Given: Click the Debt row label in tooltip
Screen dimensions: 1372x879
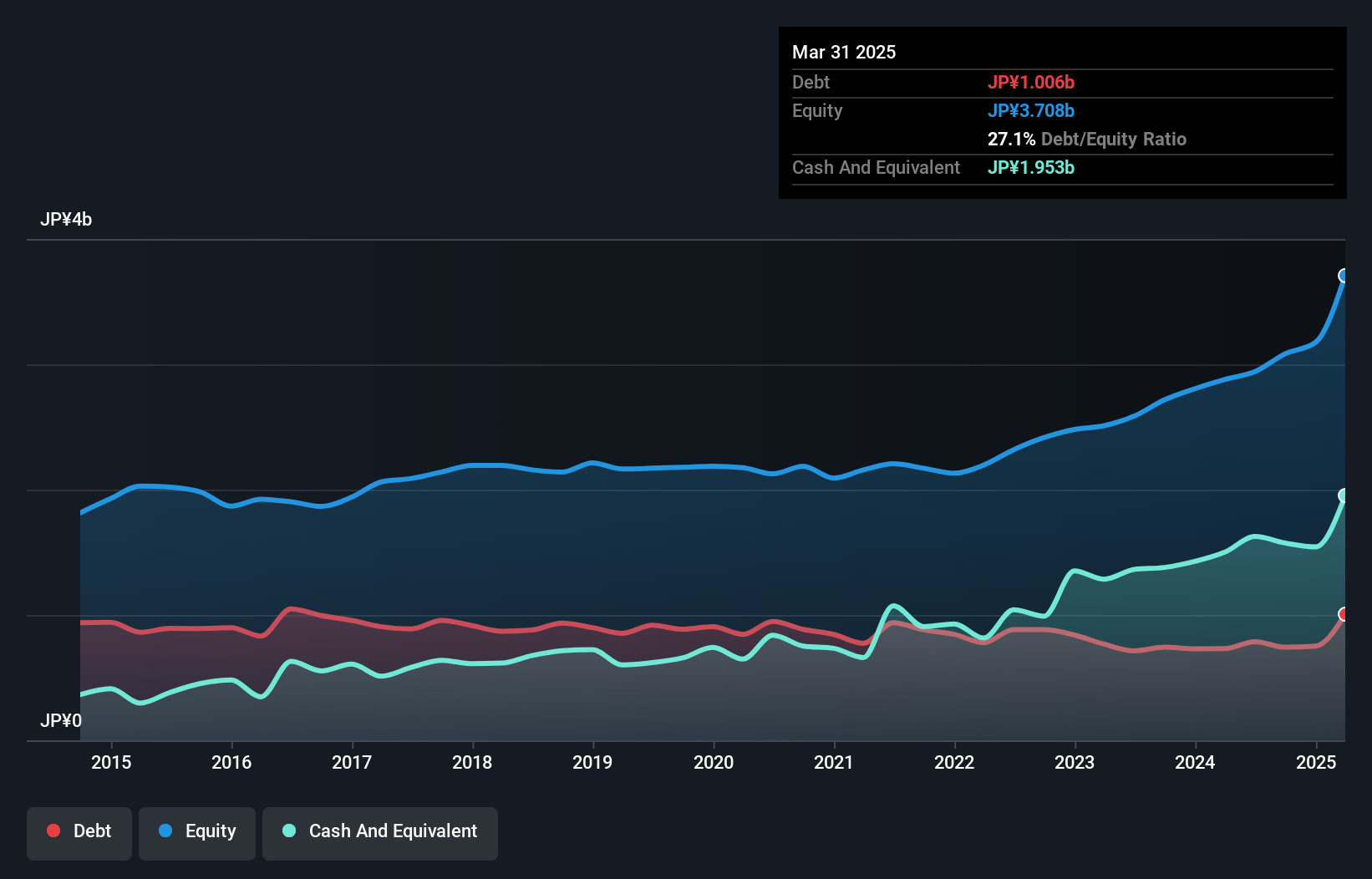Looking at the screenshot, I should 810,82.
